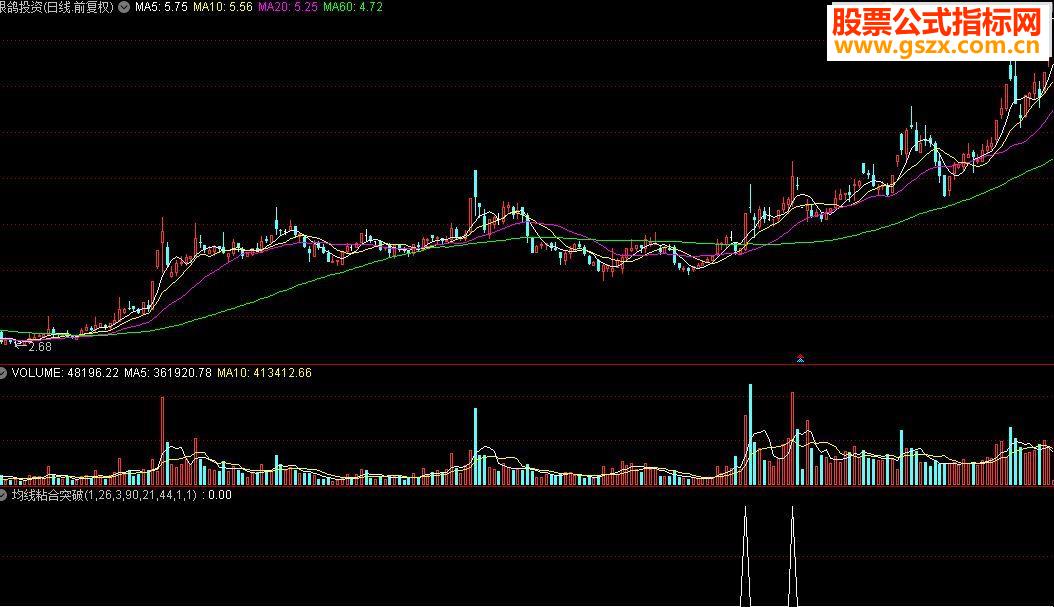The width and height of the screenshot is (1054, 607).
Task: Select the MA20: 5.25 label
Action: [288, 7]
